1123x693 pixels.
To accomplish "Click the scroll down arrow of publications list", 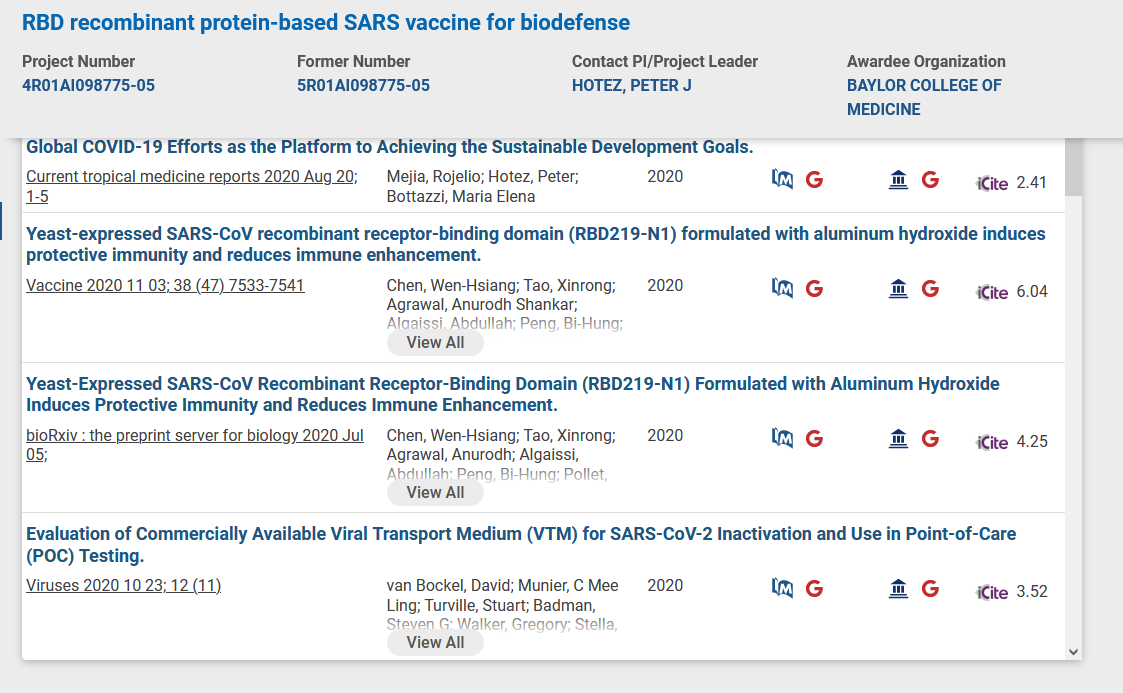I will coord(1073,651).
